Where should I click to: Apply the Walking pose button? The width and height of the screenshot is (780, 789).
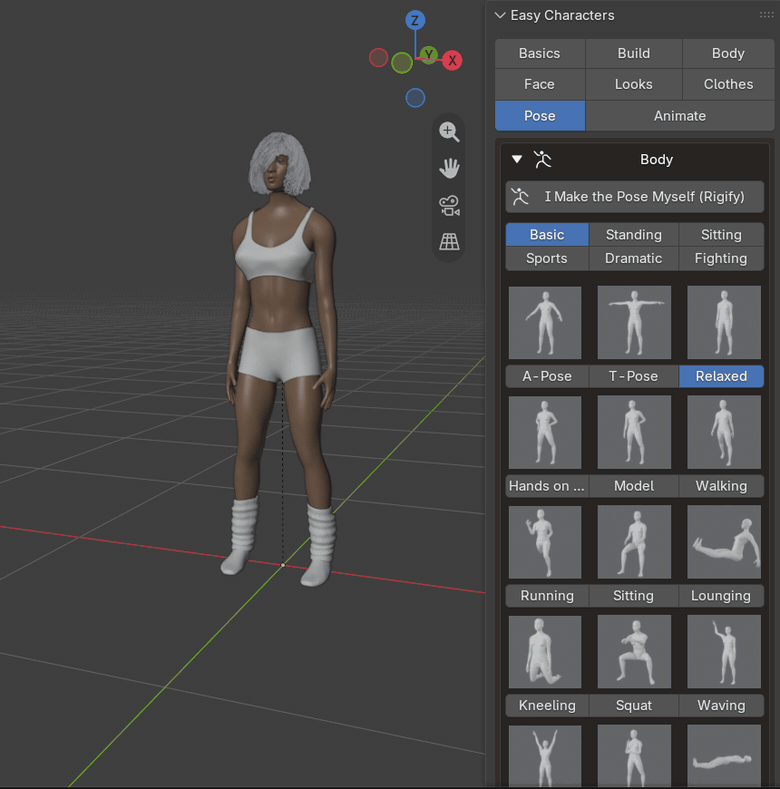(721, 486)
